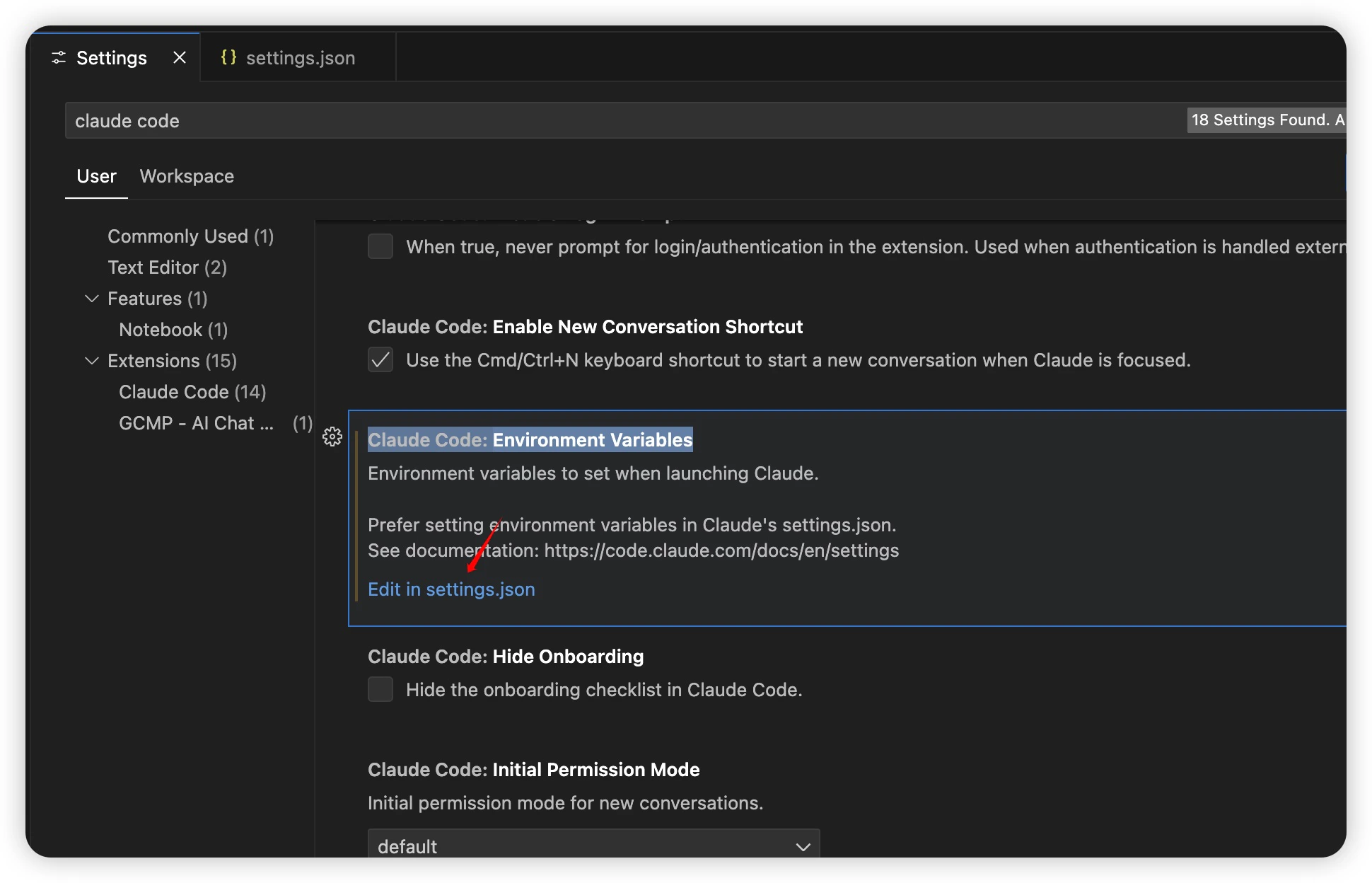Check the Hide Onboarding checkbox

380,689
